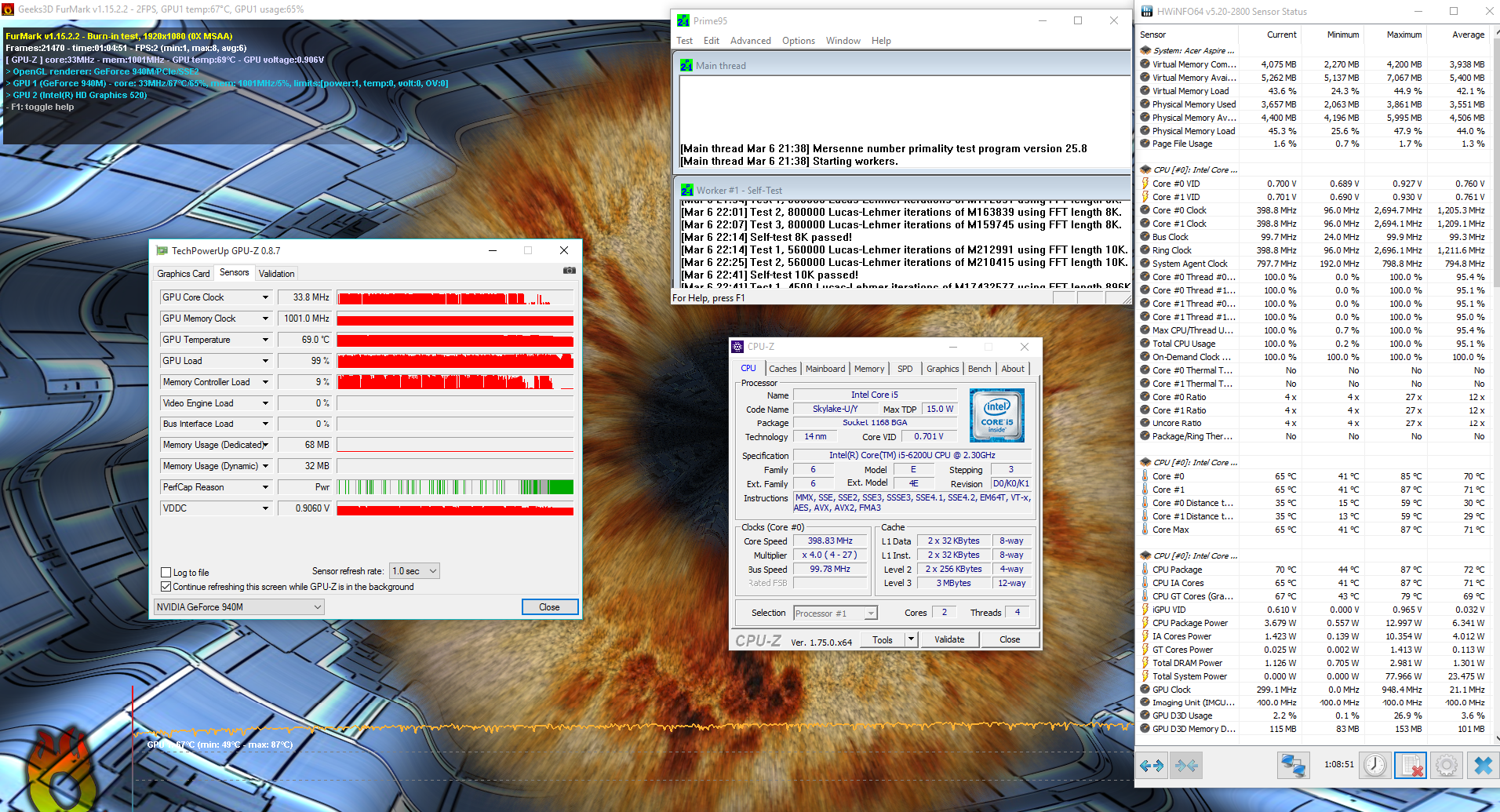Image resolution: width=1500 pixels, height=812 pixels.
Task: Click the Core Speed value field in CPU-Z
Action: (x=830, y=541)
